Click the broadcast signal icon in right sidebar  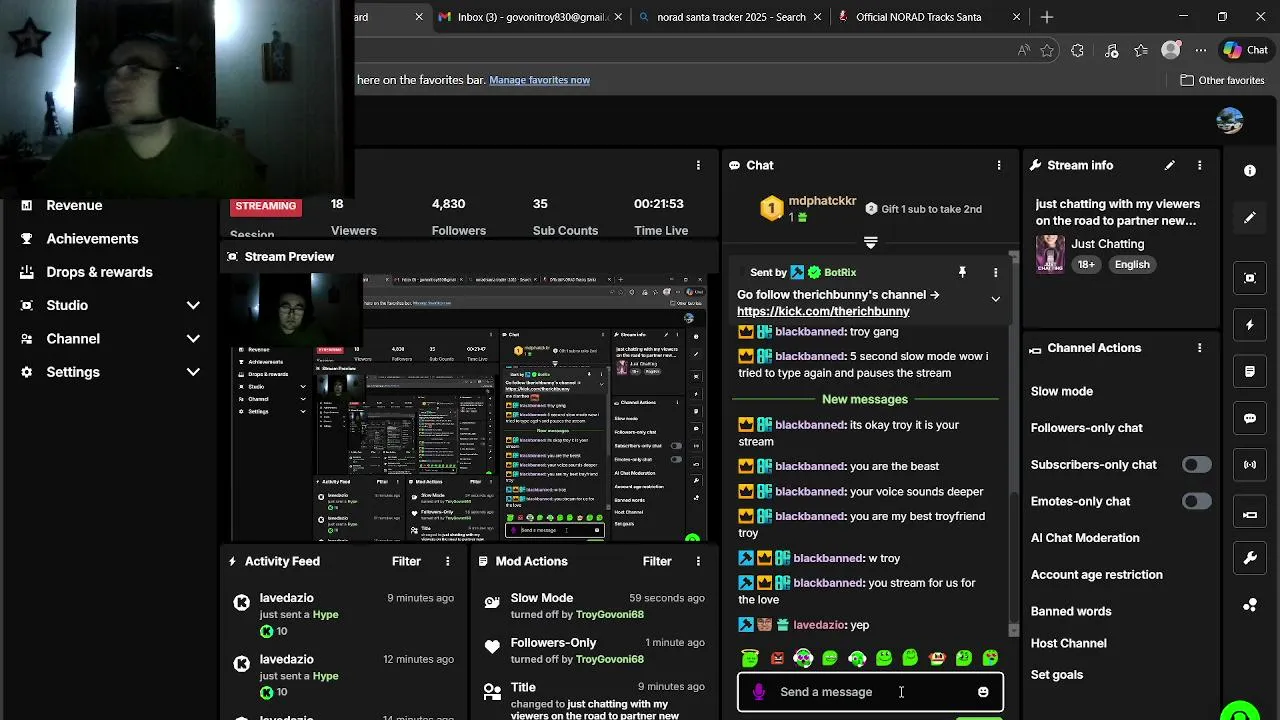pyautogui.click(x=1250, y=465)
